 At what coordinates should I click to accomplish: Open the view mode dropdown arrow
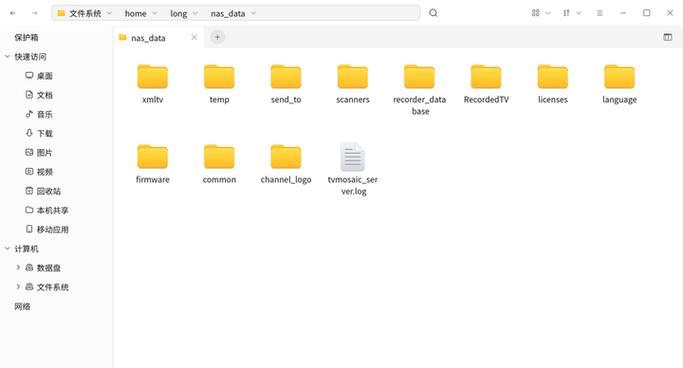[x=548, y=13]
